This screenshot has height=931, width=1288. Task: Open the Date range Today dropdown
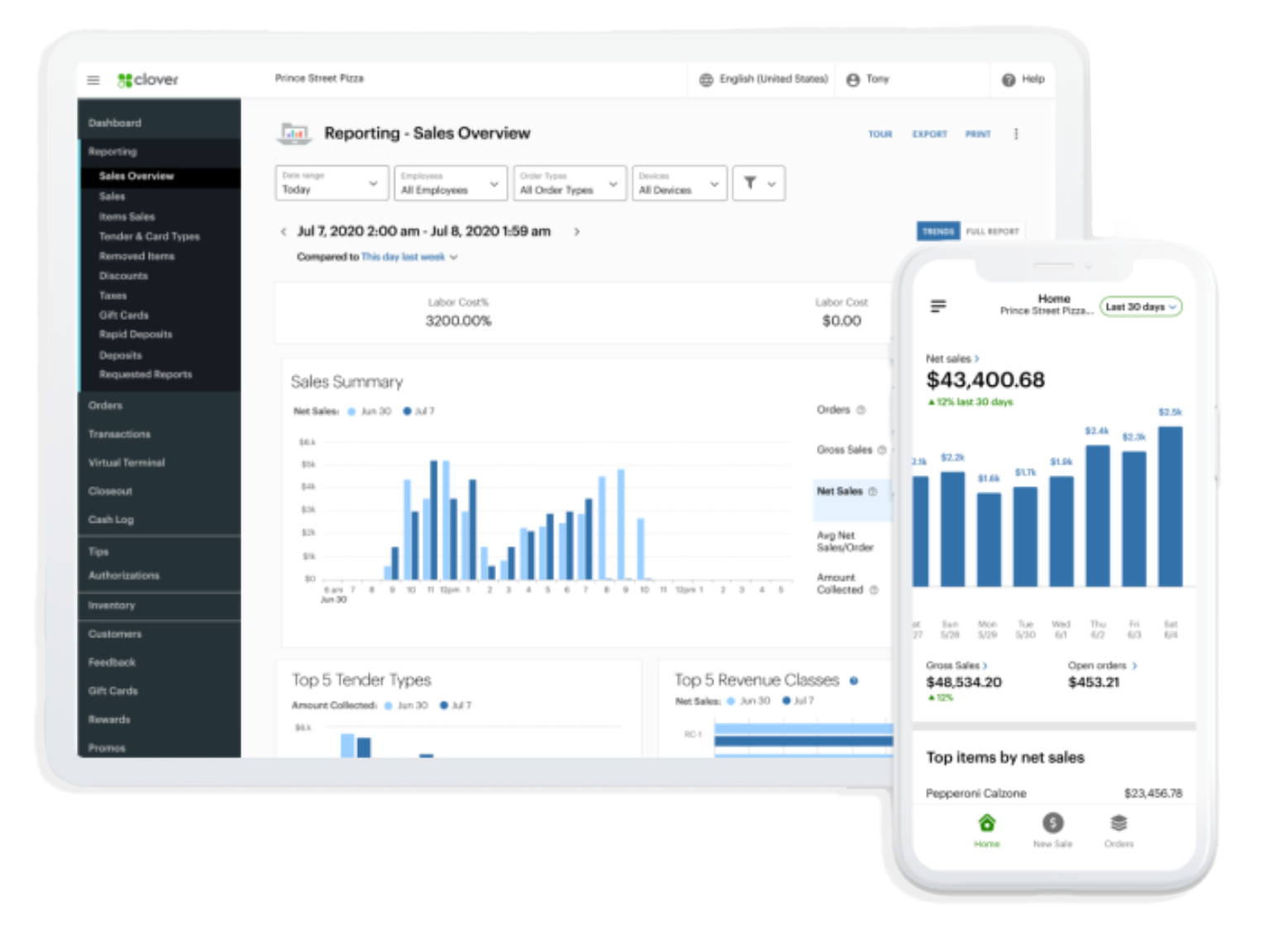pos(331,184)
